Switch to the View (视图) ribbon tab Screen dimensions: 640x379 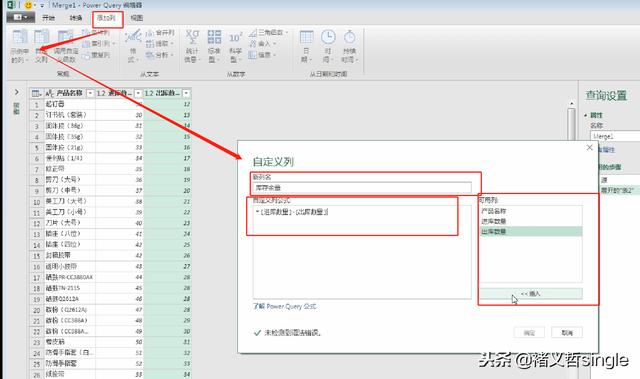coord(137,18)
